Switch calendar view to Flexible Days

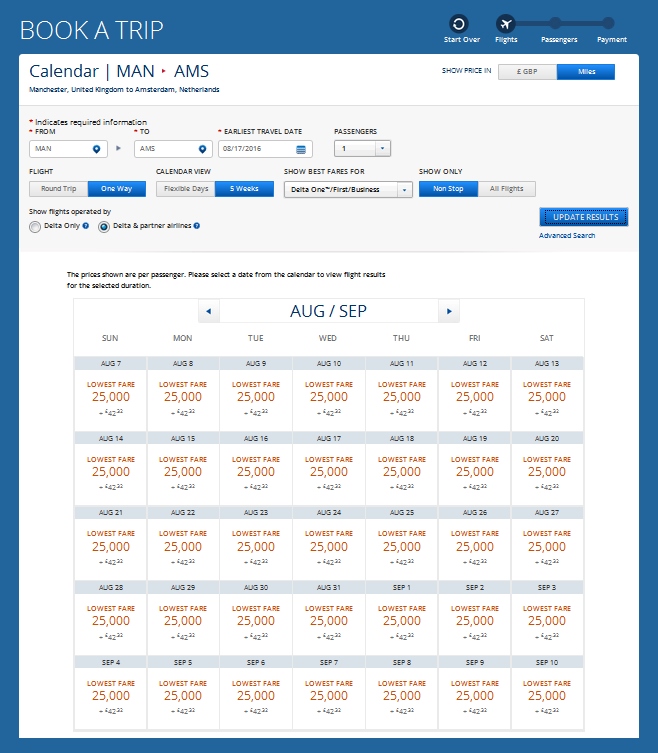point(186,189)
